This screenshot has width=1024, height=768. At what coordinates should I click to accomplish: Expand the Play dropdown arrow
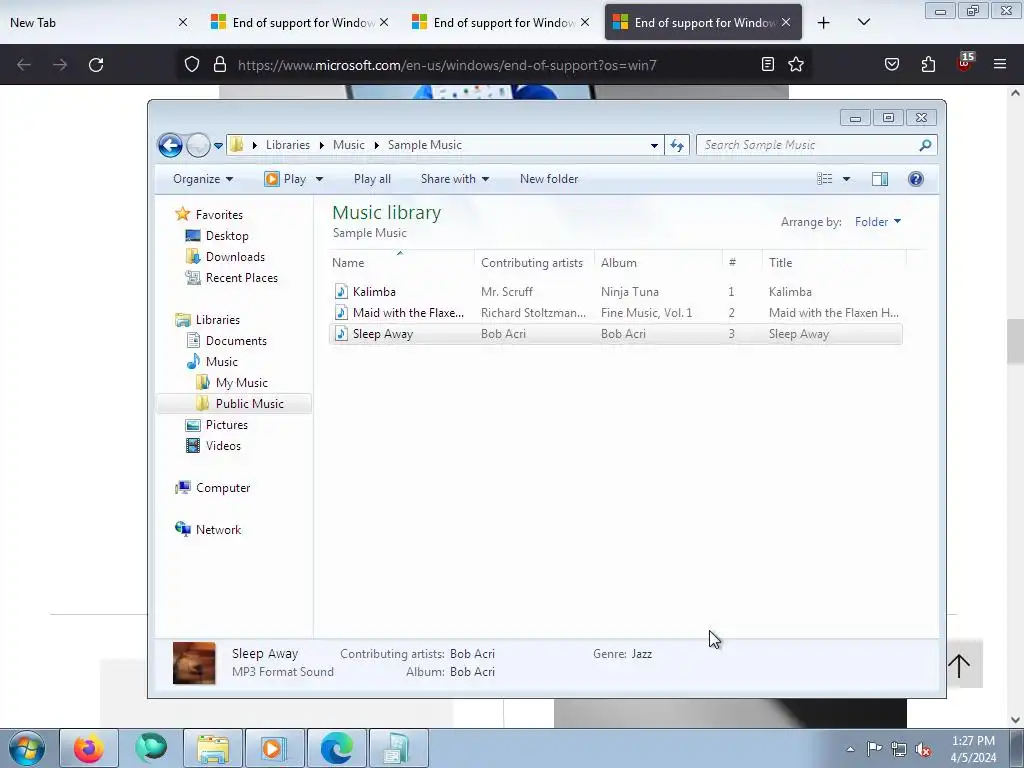coord(319,179)
